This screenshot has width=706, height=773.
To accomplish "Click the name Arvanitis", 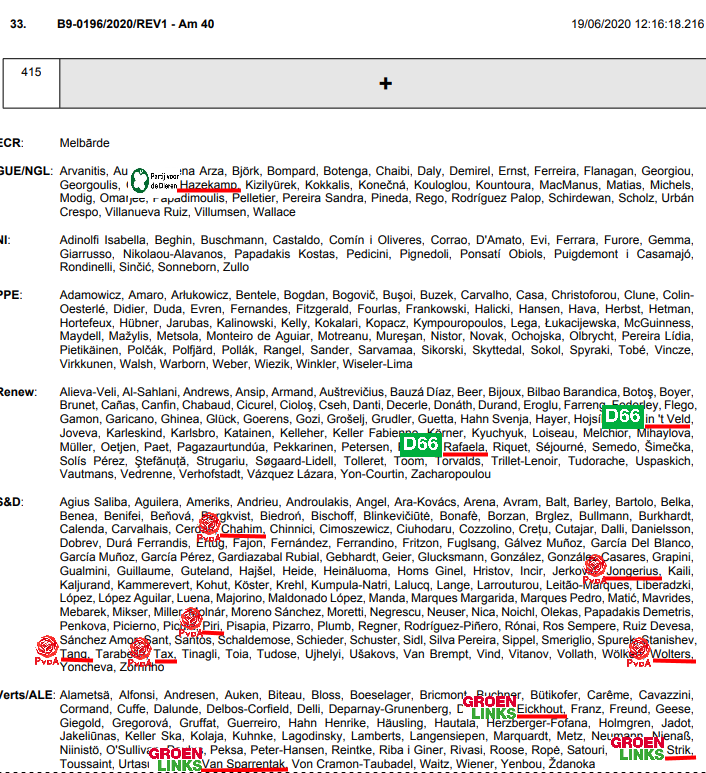I will [x=83, y=171].
